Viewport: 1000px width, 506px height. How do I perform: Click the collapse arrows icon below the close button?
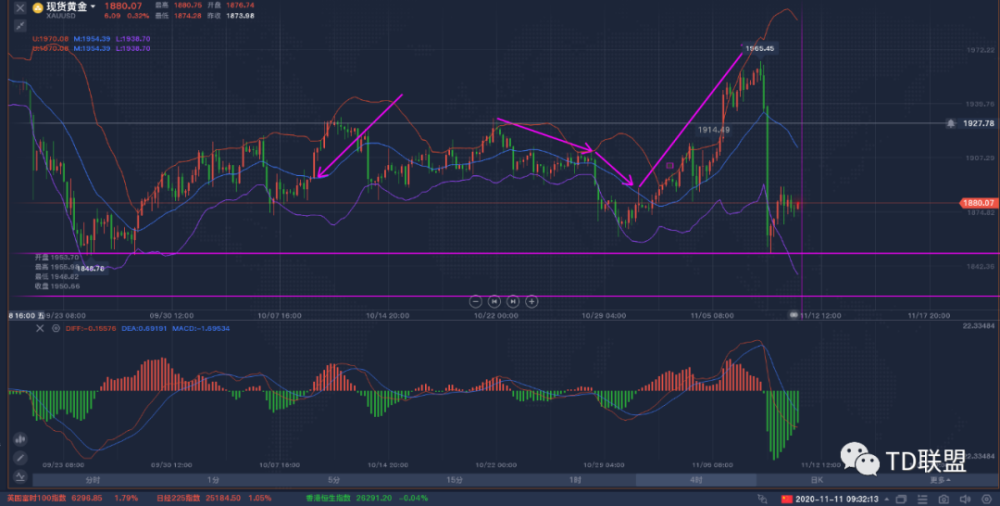click(x=19, y=25)
